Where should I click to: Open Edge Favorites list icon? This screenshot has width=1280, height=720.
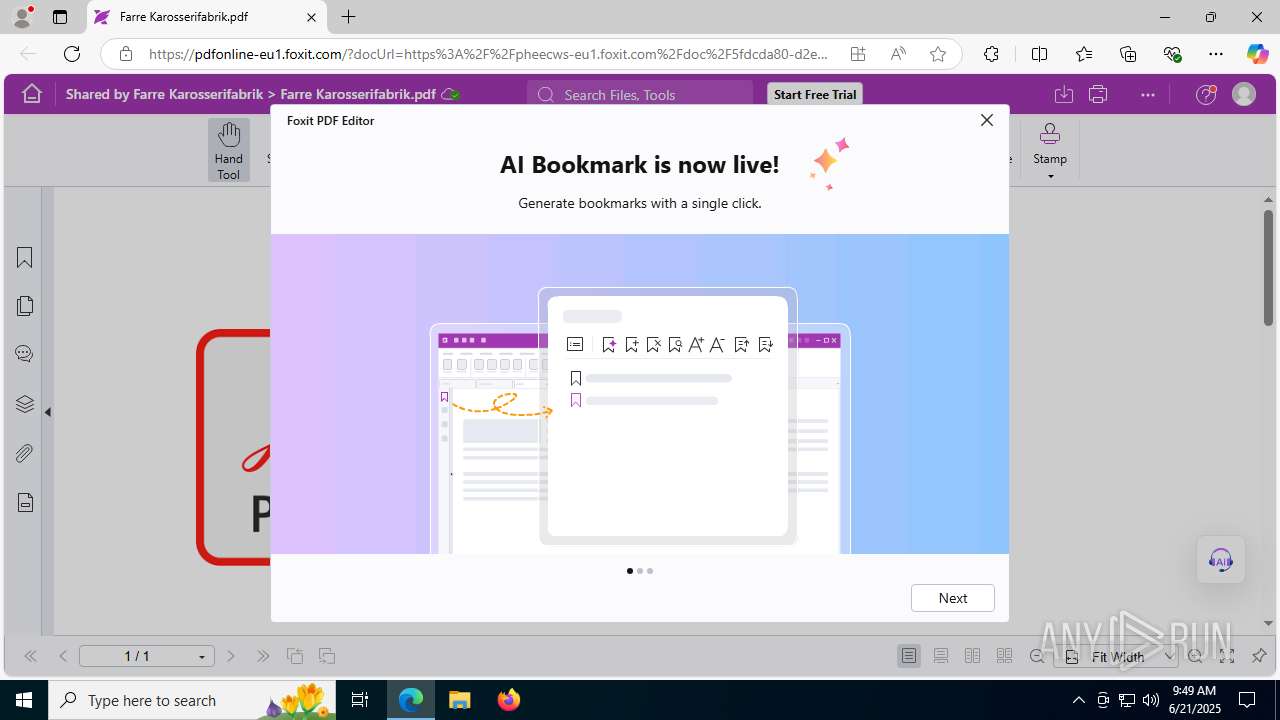[x=1084, y=54]
